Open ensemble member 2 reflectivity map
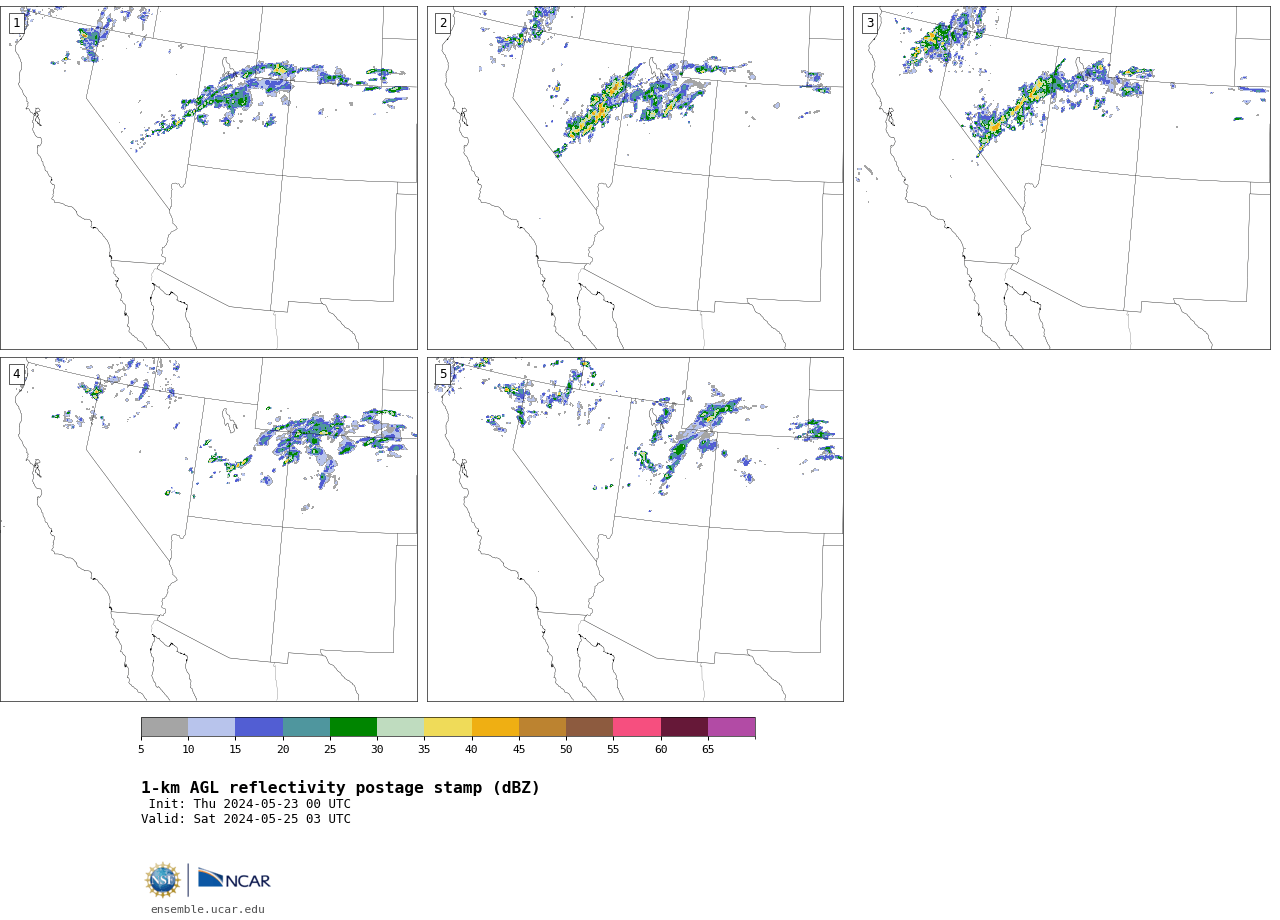 635,178
